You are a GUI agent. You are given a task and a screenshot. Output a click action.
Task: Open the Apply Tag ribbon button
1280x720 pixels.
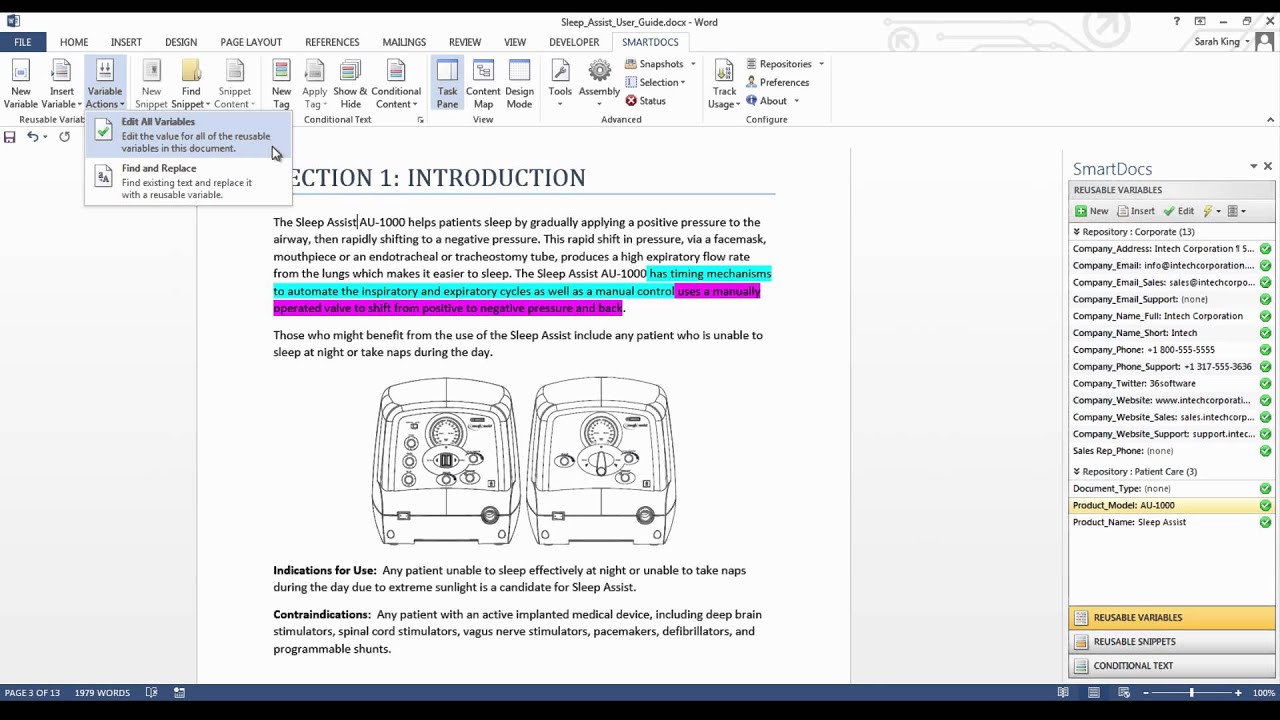click(314, 84)
